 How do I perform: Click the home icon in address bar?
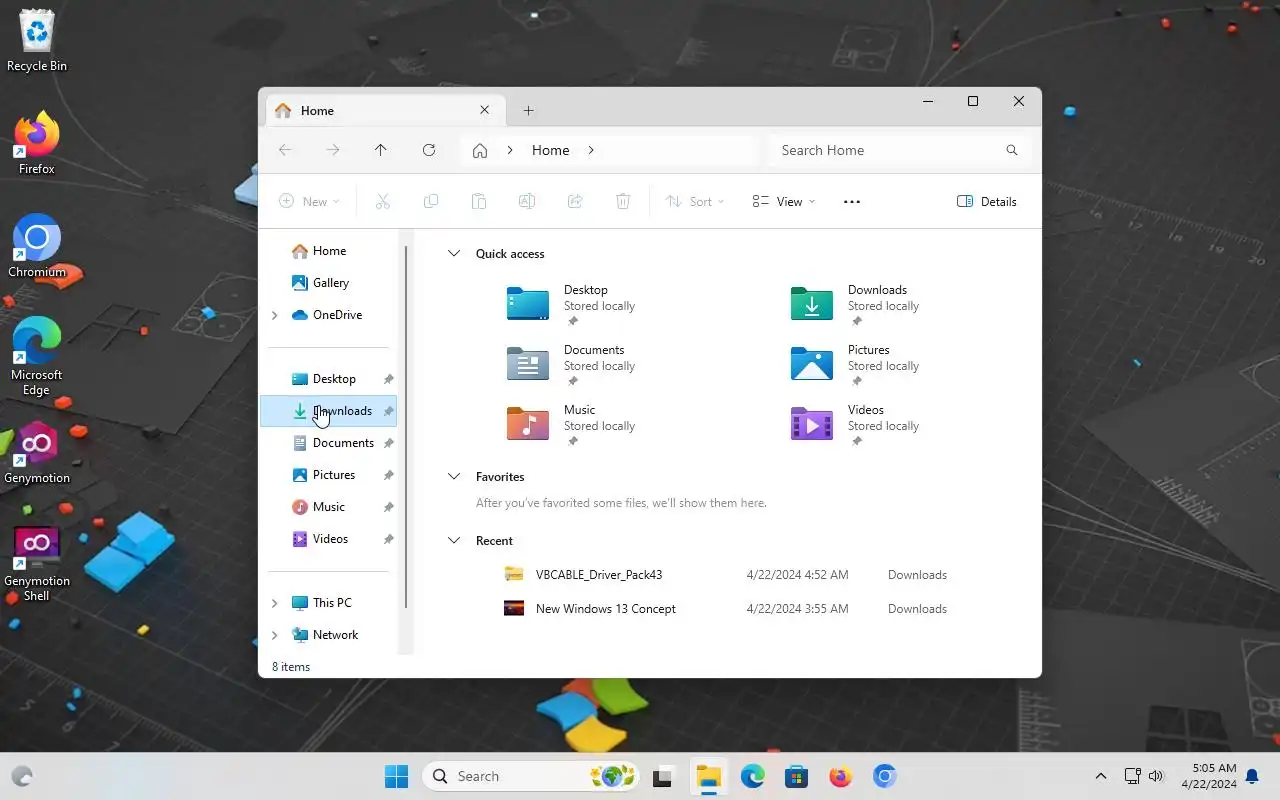pyautogui.click(x=480, y=150)
